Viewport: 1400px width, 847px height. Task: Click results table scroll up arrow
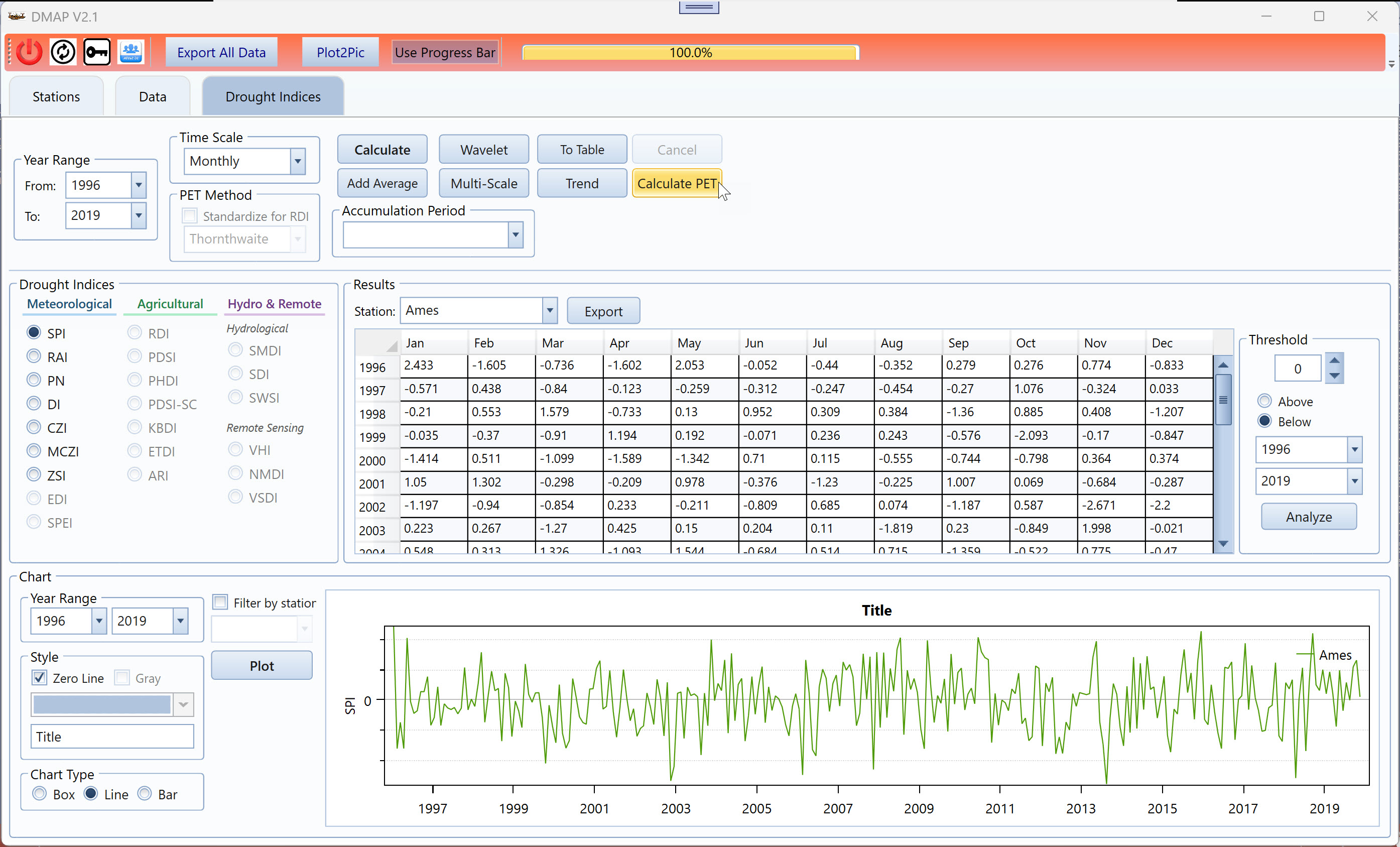click(x=1223, y=365)
